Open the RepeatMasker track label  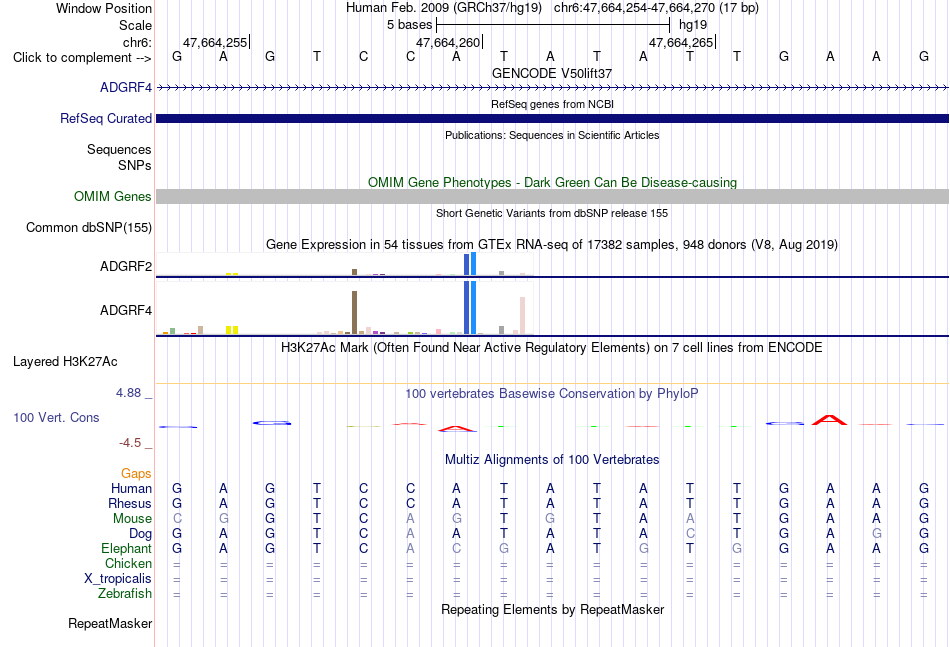click(x=110, y=623)
